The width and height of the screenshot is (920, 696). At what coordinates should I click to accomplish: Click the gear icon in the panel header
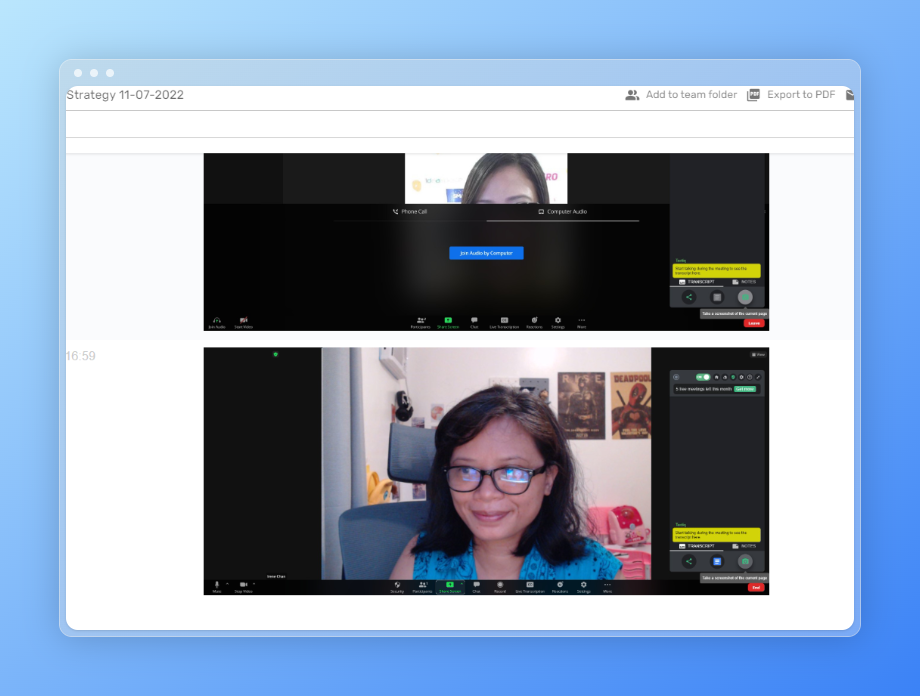(x=741, y=377)
